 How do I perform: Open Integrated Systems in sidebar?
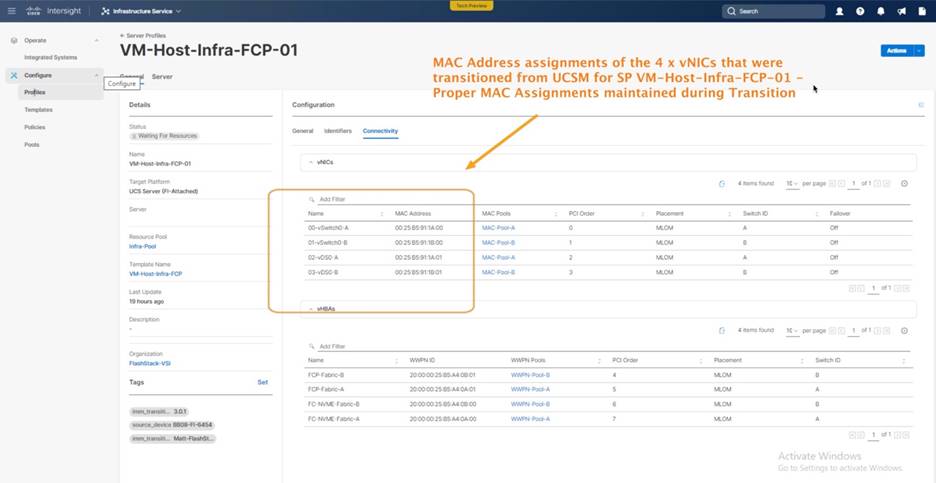[50, 58]
